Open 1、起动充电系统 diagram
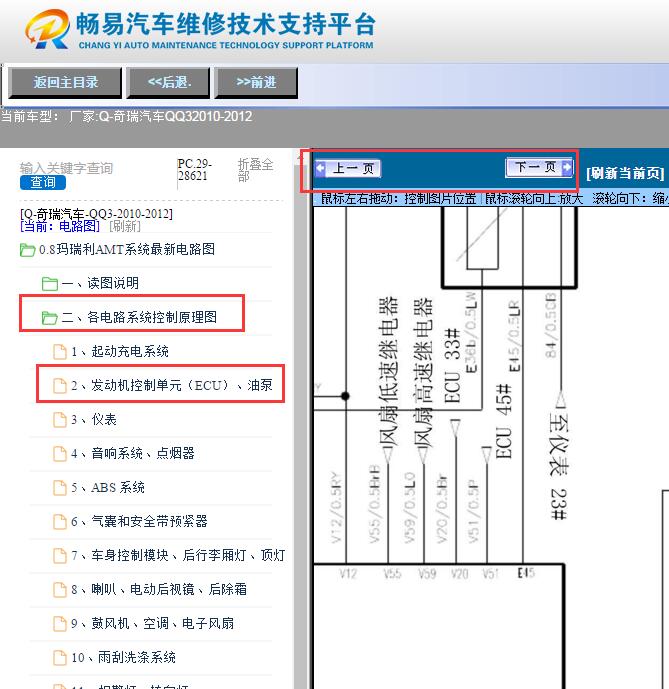Screen dimensions: 669x689 (120, 352)
